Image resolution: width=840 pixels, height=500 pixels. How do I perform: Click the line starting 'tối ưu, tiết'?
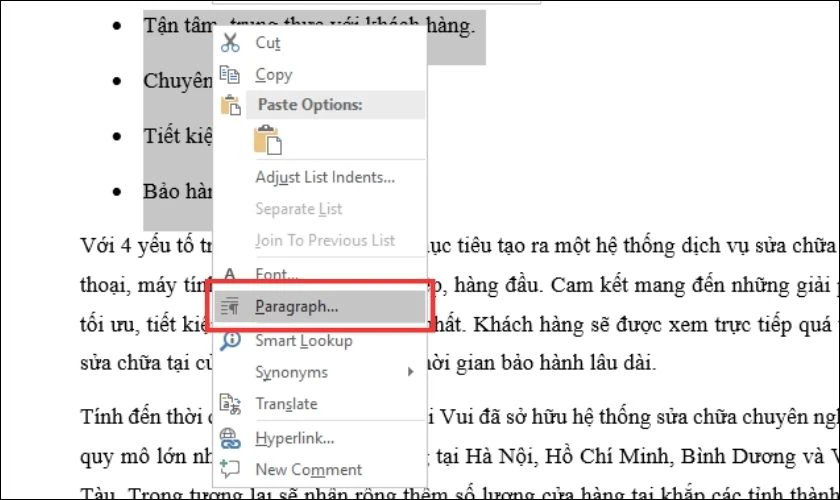pos(146,325)
